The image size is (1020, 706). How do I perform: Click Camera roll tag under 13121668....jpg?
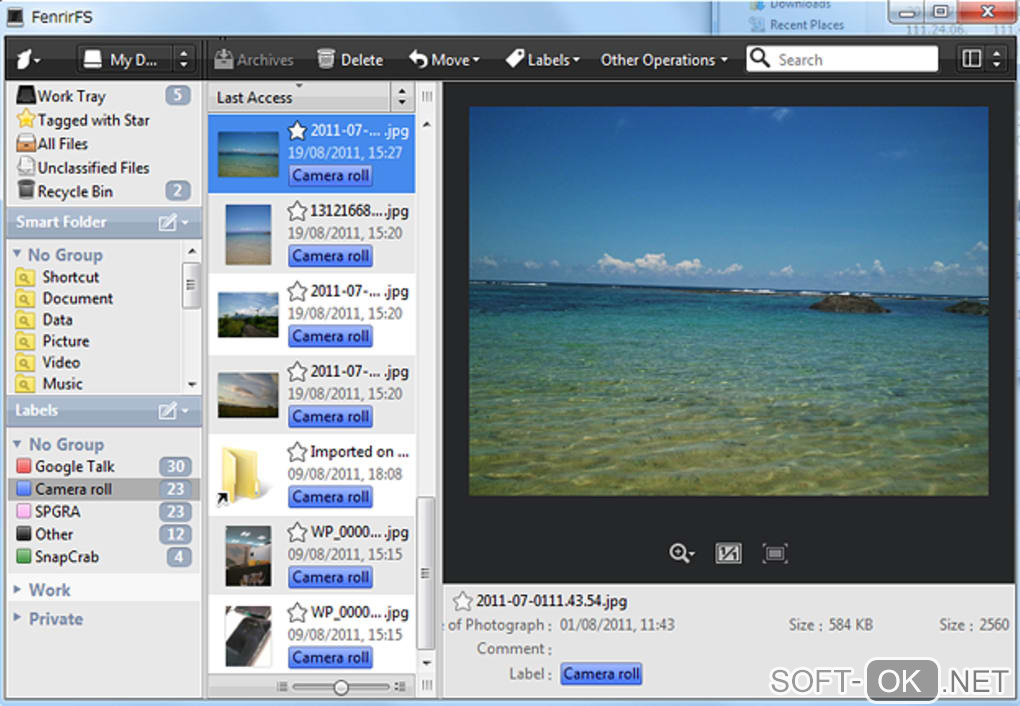[x=330, y=256]
